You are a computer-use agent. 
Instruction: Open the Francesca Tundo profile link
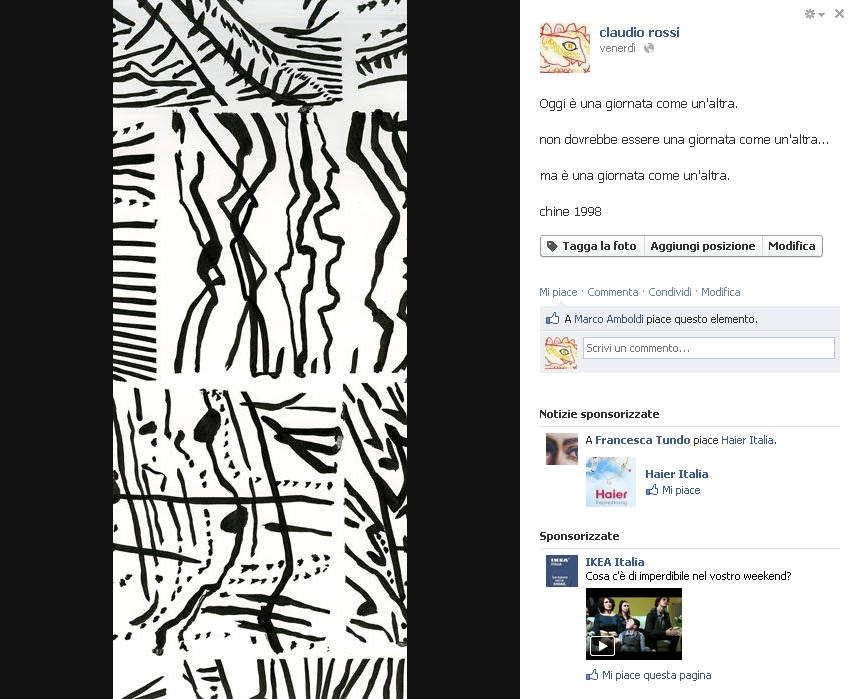tap(642, 440)
